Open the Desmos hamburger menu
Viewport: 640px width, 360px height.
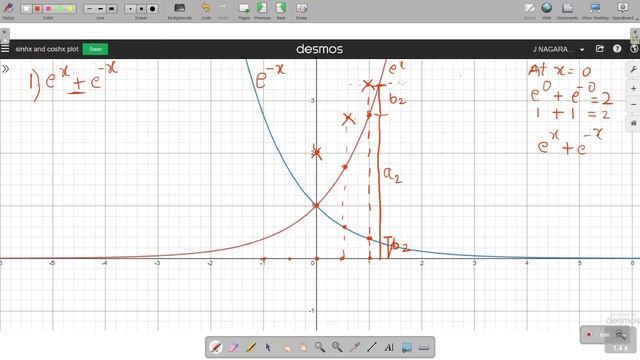[x=5, y=49]
